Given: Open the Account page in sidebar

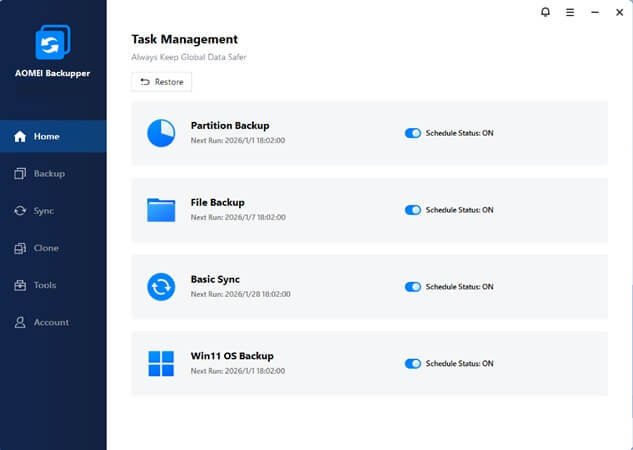Looking at the screenshot, I should click(x=50, y=322).
